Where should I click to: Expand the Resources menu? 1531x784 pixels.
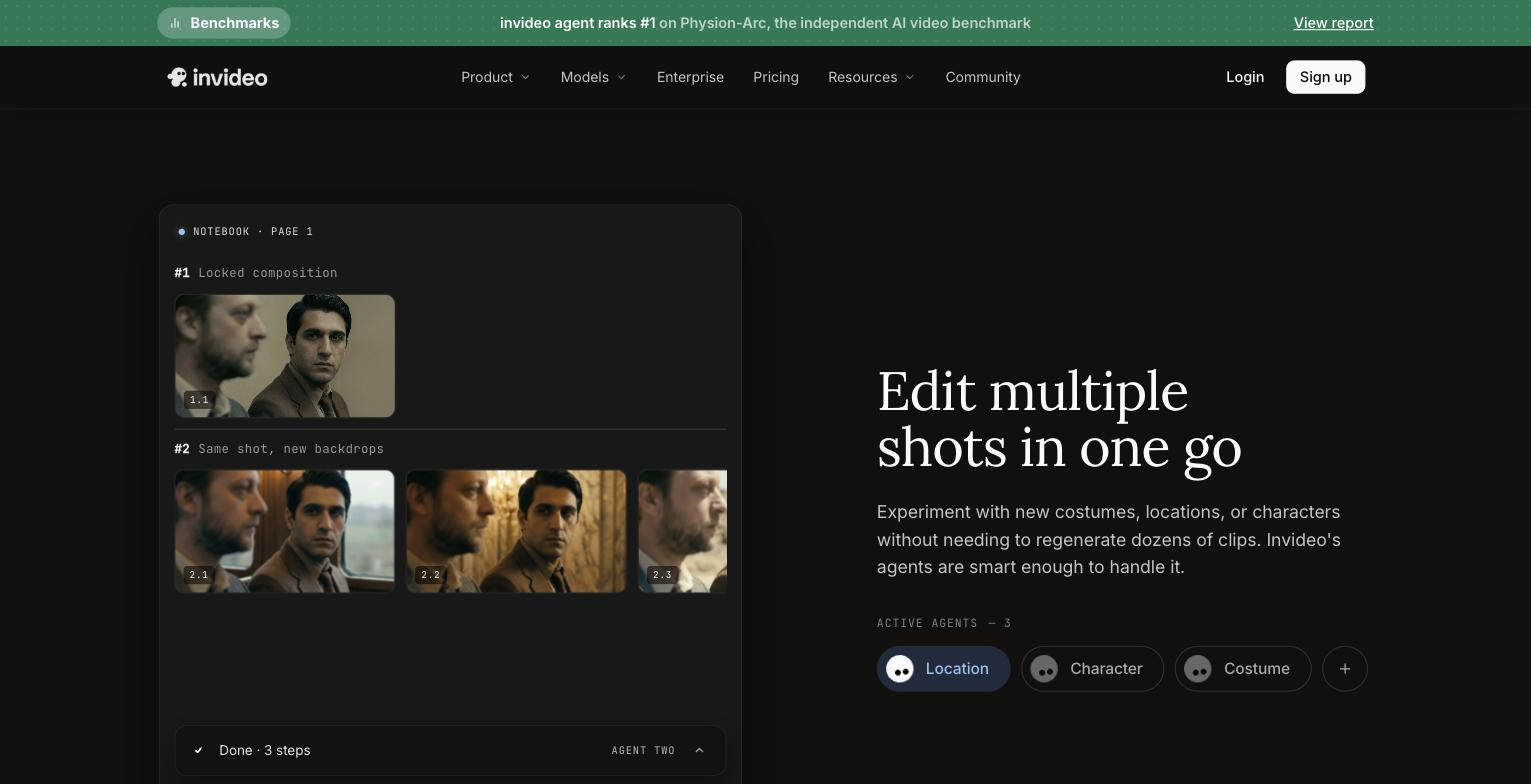871,77
